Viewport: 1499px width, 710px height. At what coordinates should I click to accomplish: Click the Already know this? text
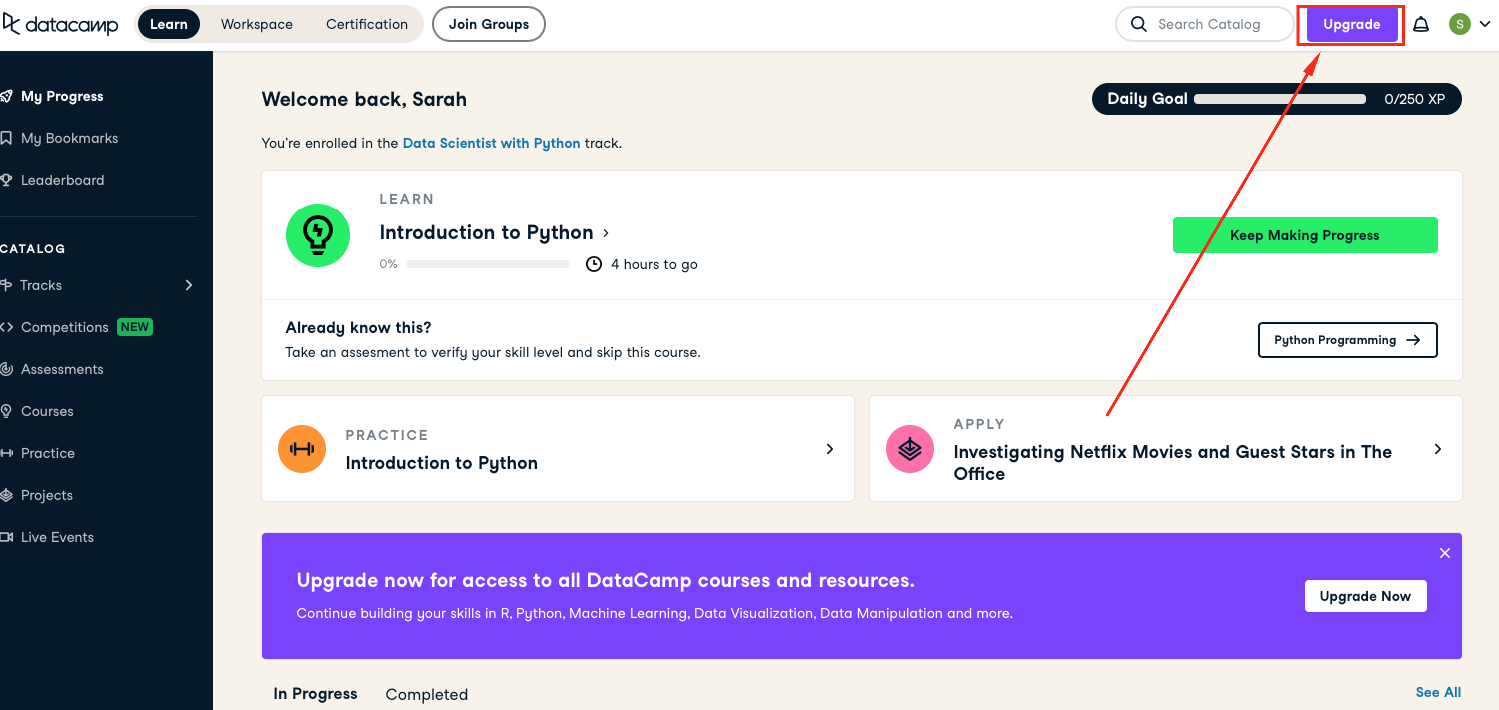point(358,328)
